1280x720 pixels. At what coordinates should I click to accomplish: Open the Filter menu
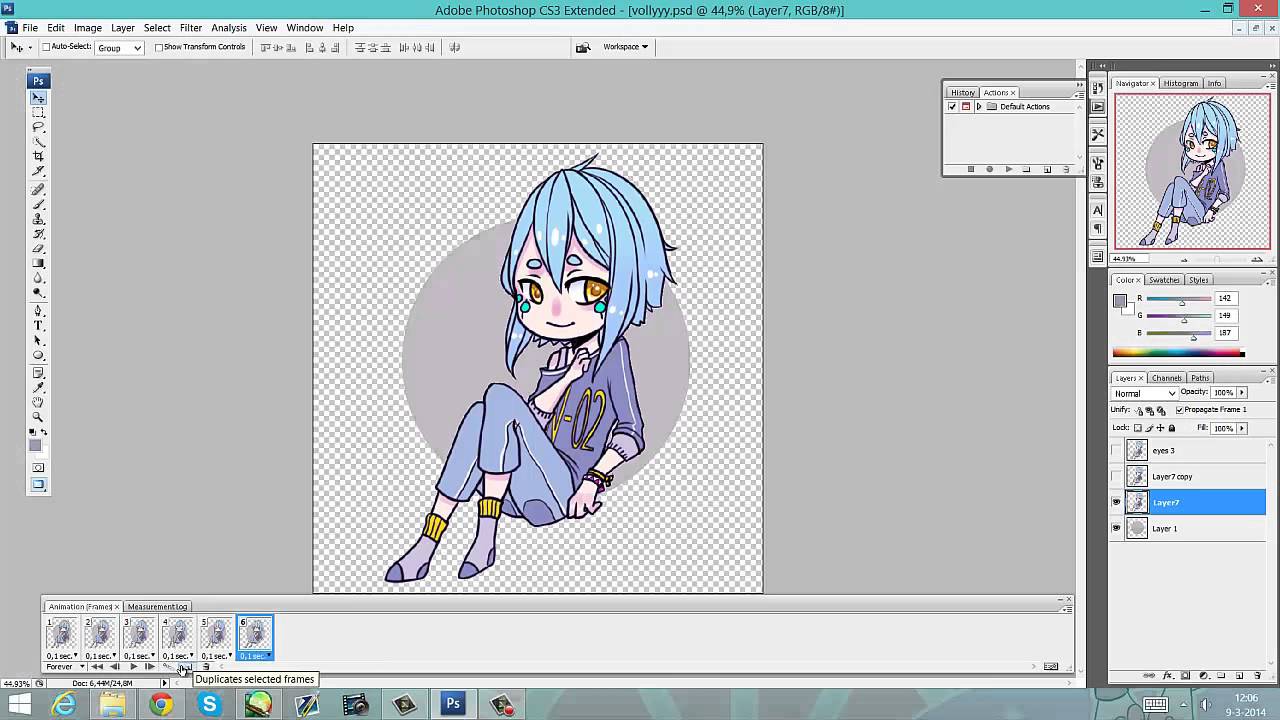tap(190, 28)
